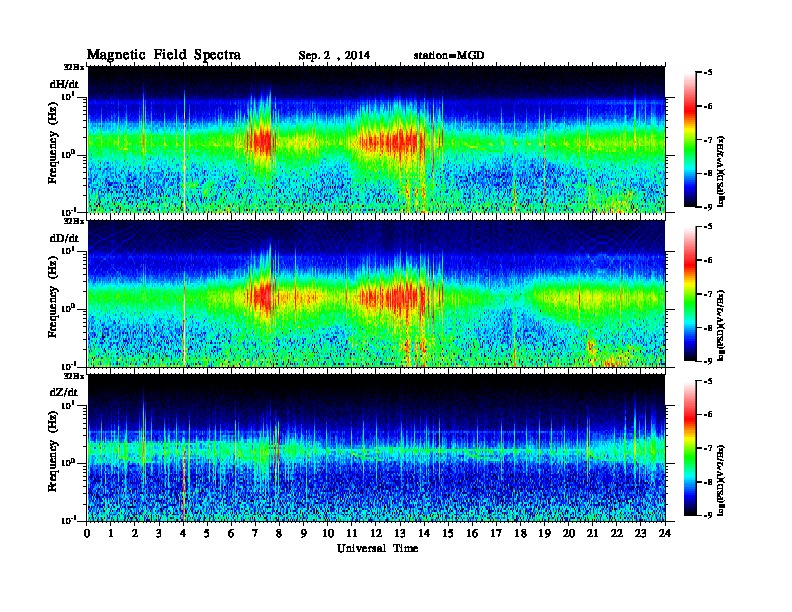792x612 pixels.
Task: Click the -7 label on dD/dt colorbar
Action: (x=708, y=294)
